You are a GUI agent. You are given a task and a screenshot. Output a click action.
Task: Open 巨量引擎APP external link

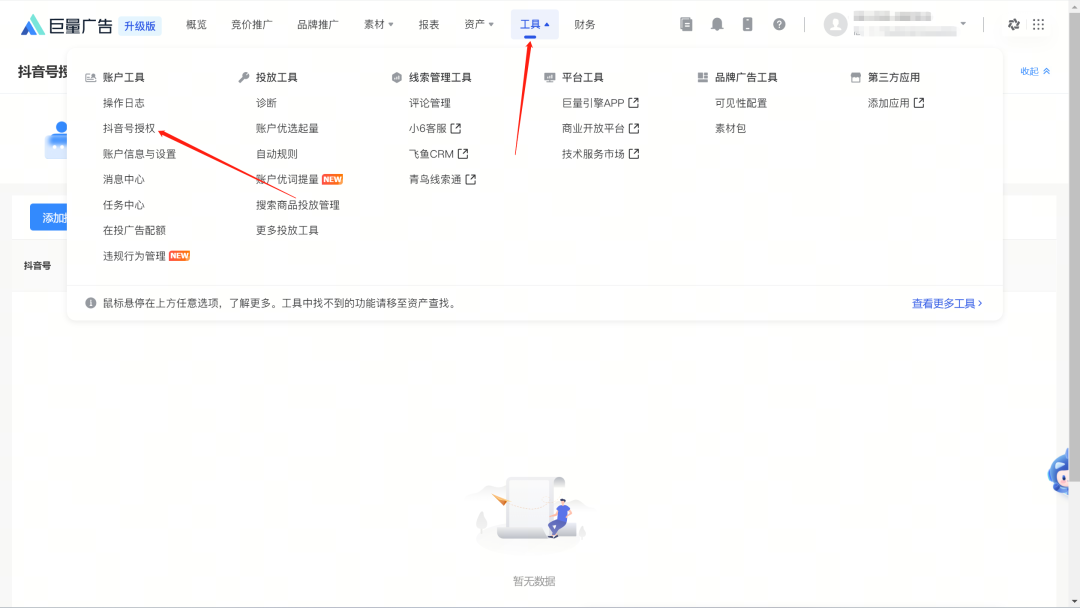(x=600, y=103)
